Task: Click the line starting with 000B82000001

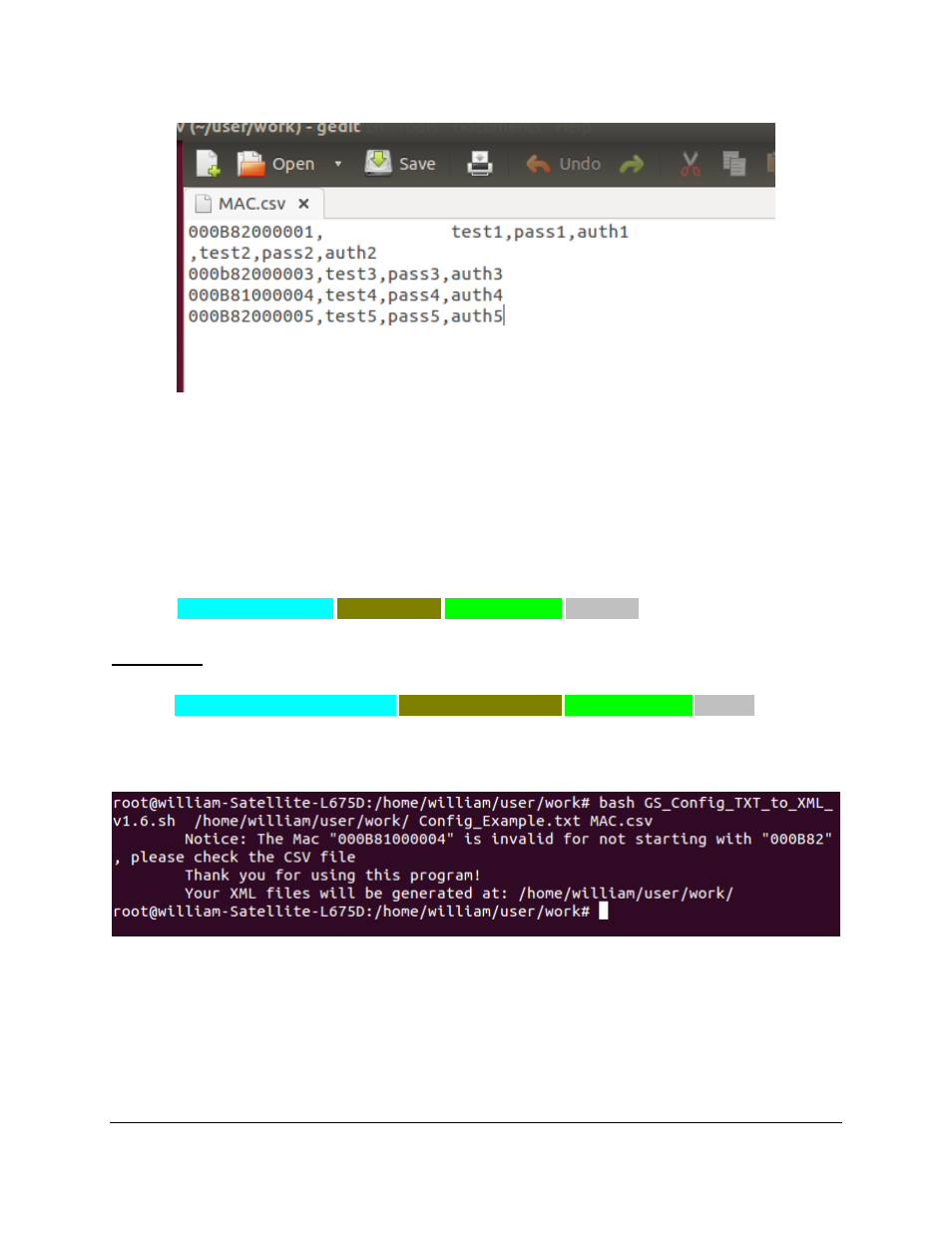Action: click(x=408, y=232)
